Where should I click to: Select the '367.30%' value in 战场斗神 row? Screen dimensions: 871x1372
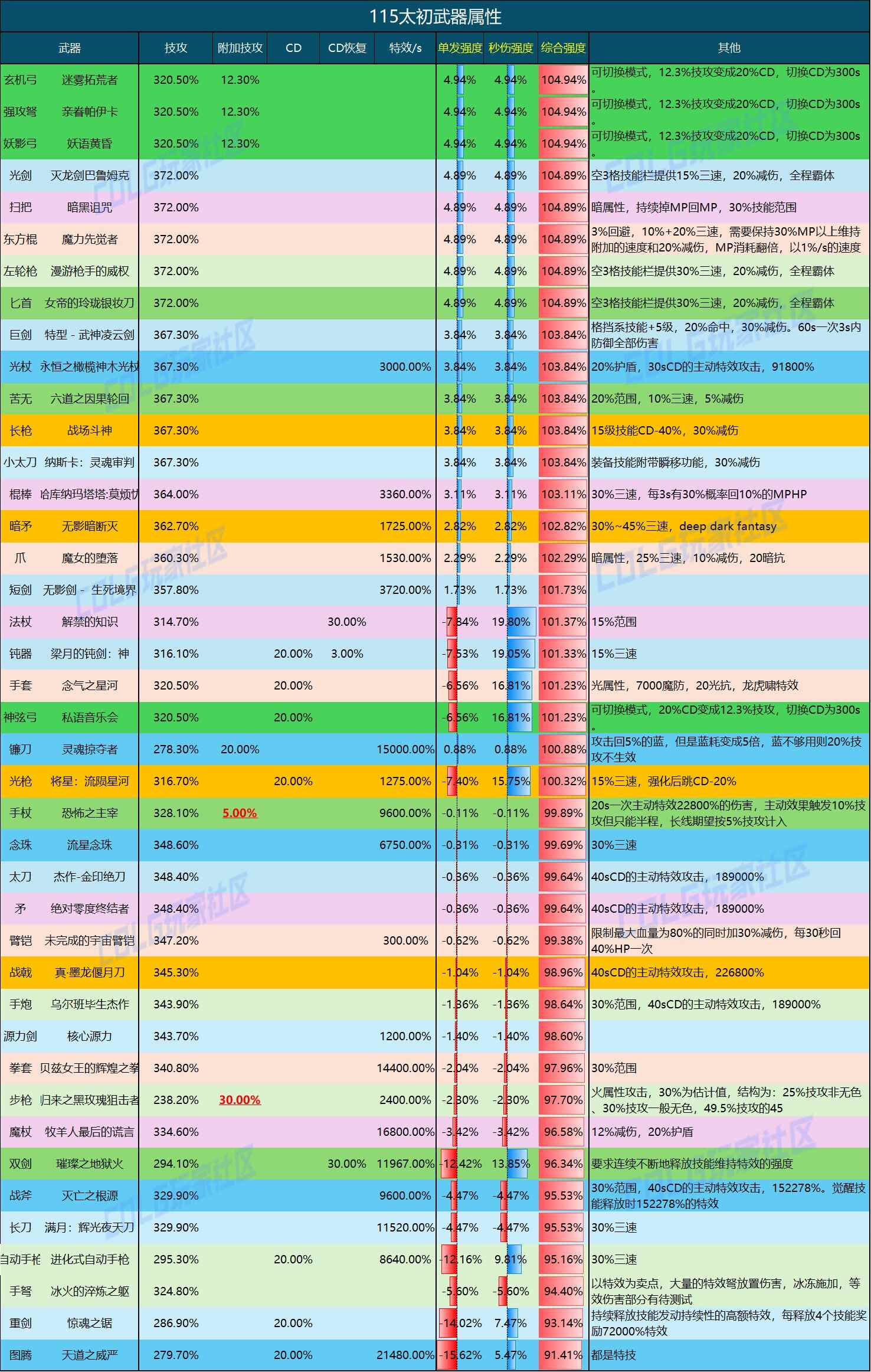[x=176, y=430]
